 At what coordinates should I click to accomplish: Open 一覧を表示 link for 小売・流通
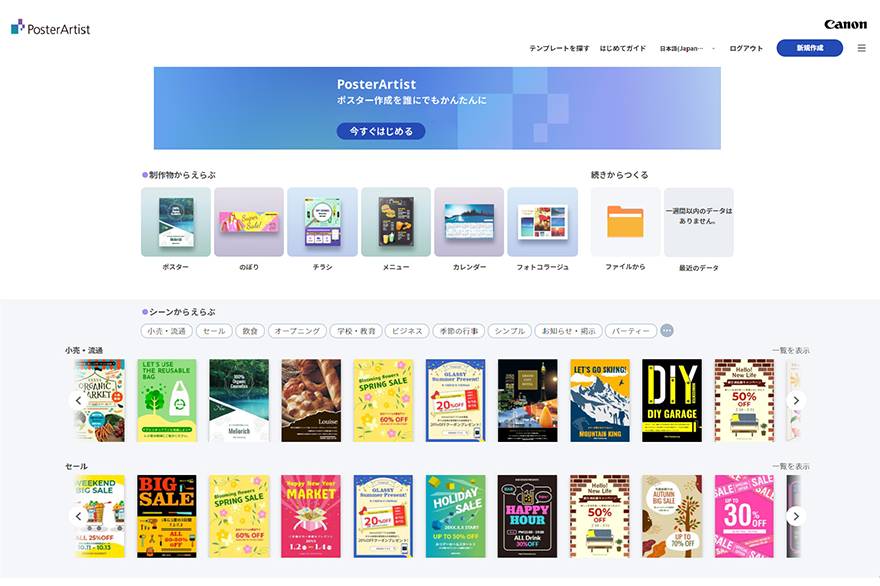pyautogui.click(x=790, y=351)
